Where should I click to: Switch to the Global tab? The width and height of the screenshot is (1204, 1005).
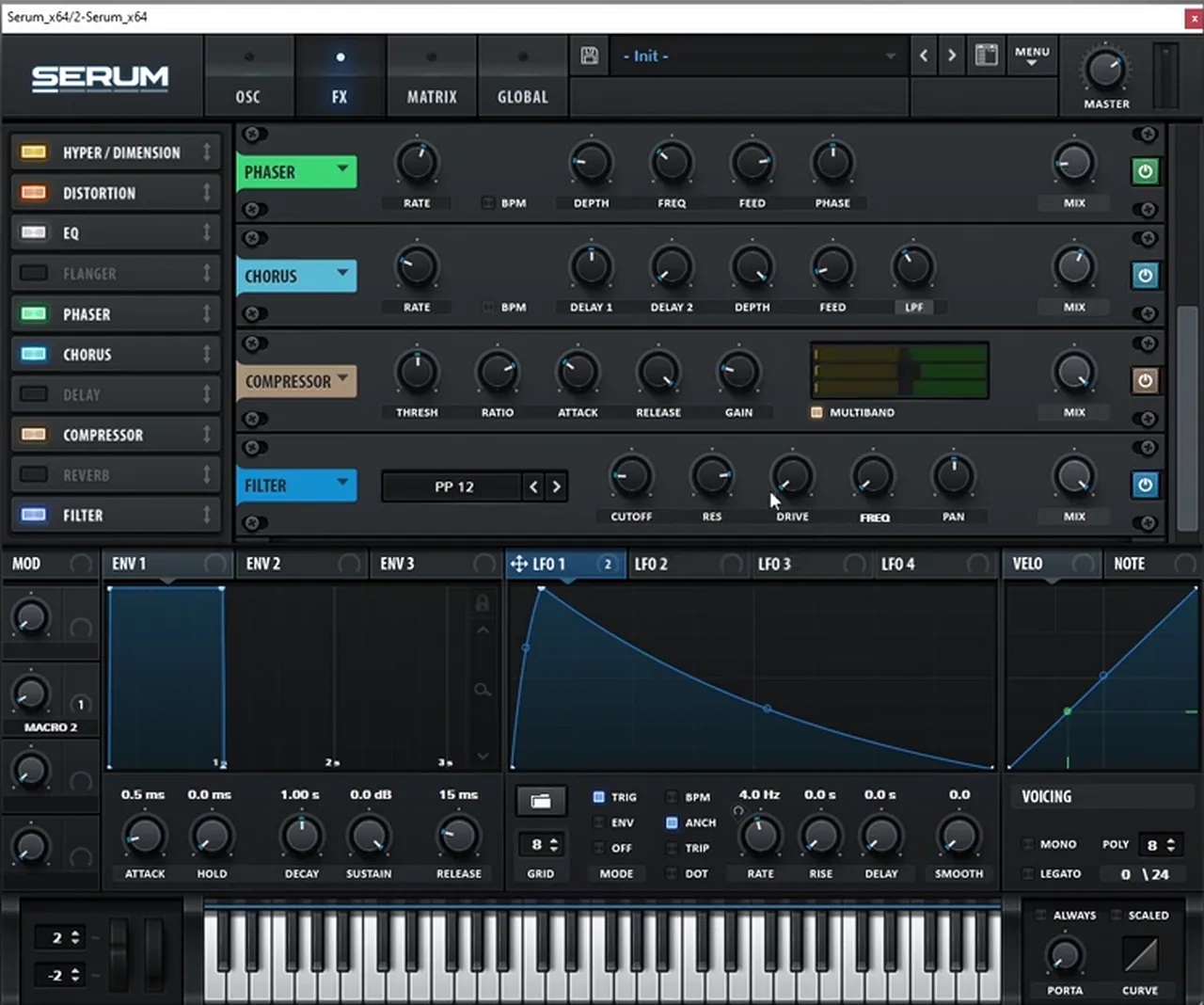pyautogui.click(x=522, y=76)
